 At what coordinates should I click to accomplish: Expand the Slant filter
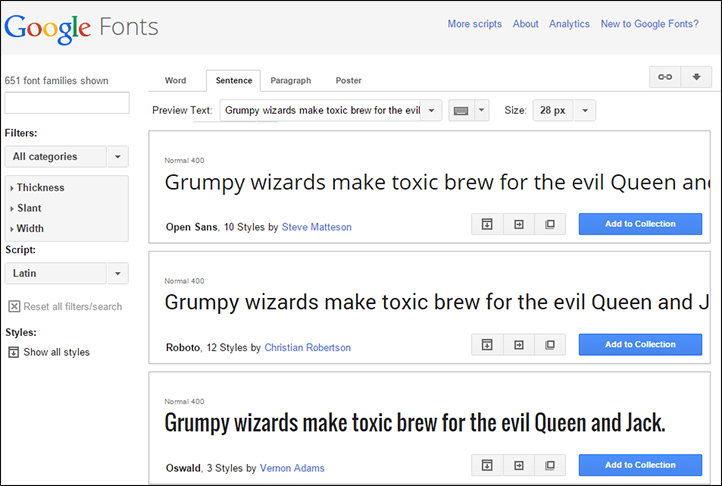[26, 208]
